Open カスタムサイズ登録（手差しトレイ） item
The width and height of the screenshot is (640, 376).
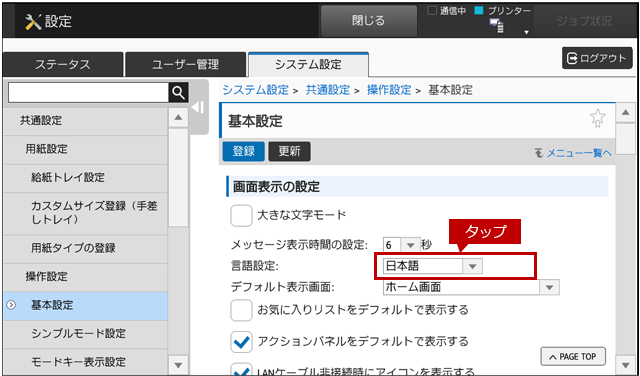(x=85, y=213)
